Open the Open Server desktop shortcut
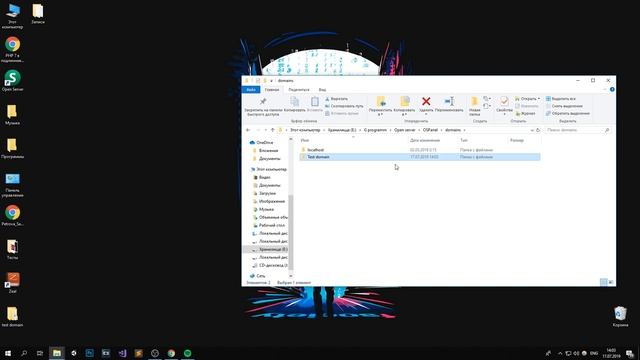Viewport: 640px width, 360px height. [x=13, y=80]
